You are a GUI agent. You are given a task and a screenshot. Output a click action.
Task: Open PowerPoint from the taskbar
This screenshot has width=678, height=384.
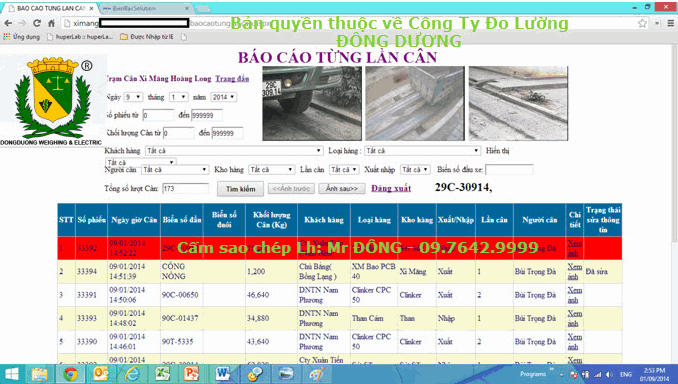[192, 374]
